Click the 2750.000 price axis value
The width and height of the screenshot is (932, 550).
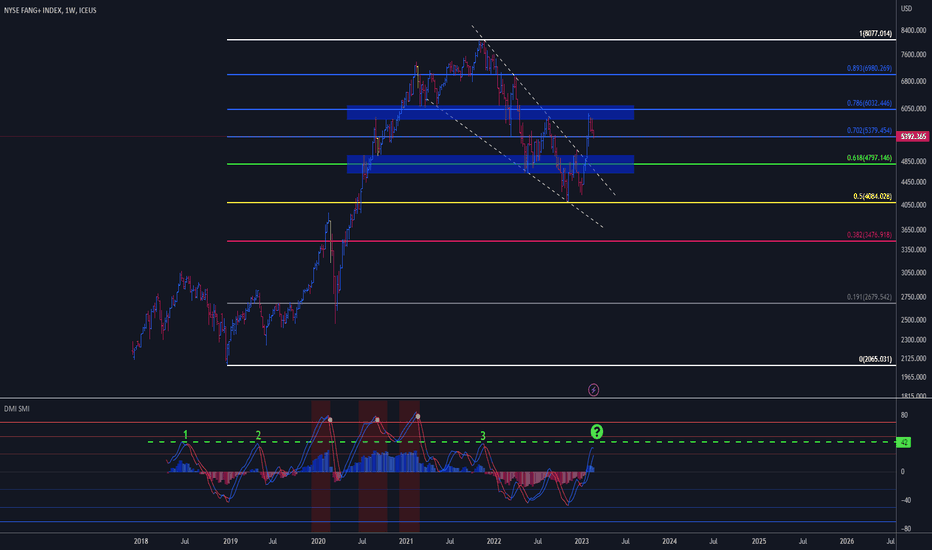(914, 297)
